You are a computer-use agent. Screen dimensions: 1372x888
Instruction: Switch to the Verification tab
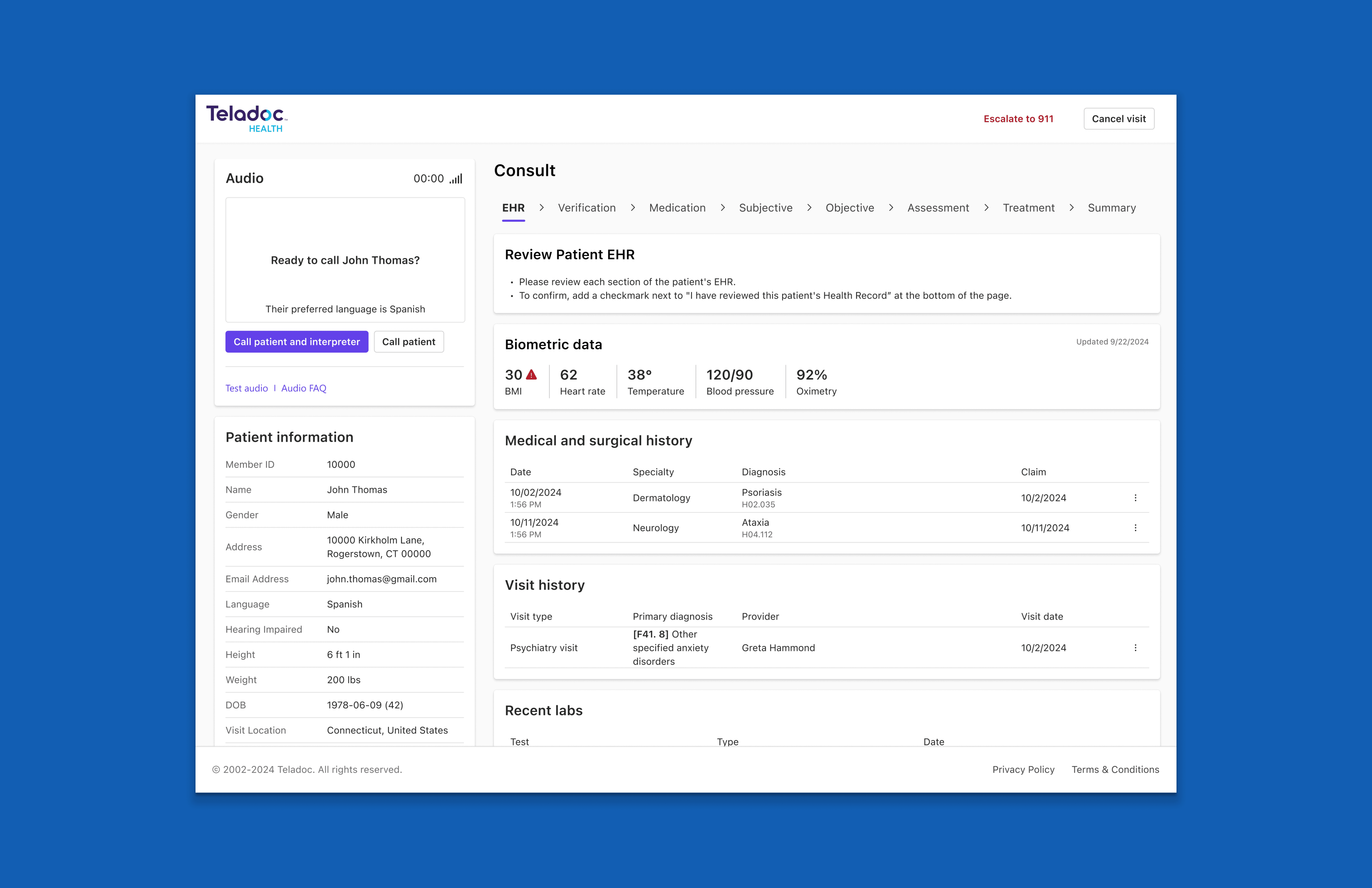(586, 207)
